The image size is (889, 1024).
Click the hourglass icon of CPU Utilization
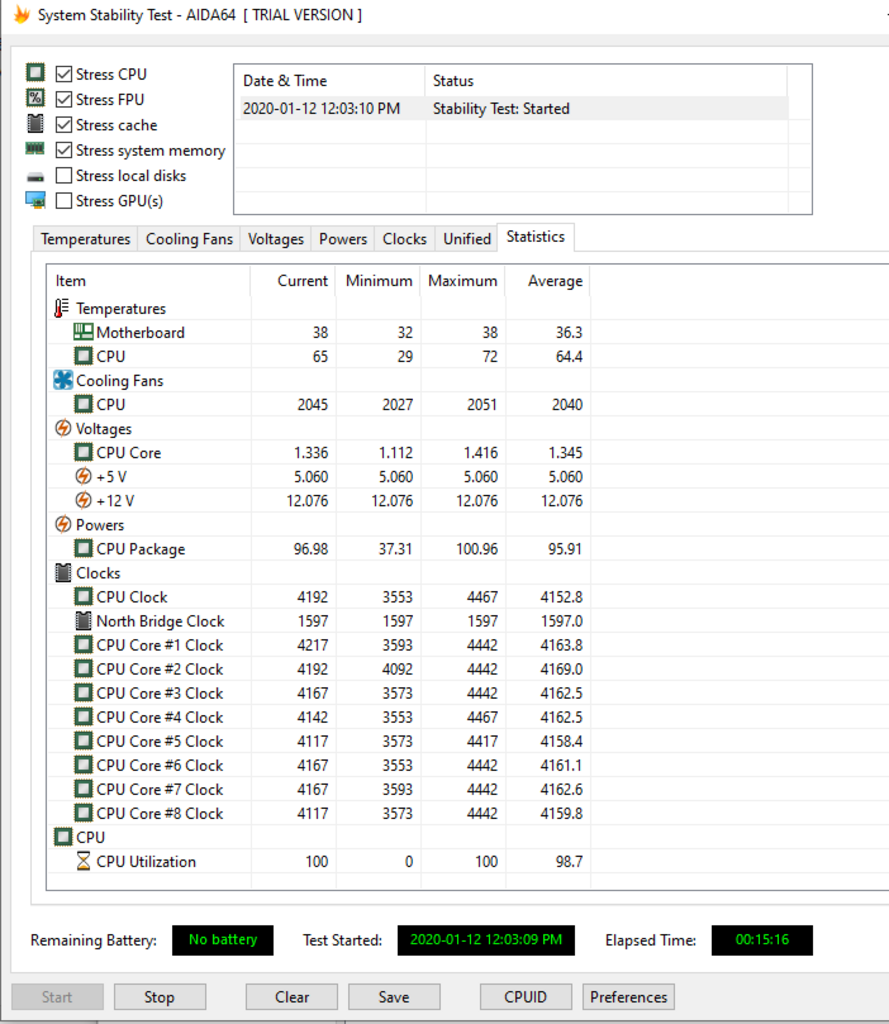tap(83, 861)
